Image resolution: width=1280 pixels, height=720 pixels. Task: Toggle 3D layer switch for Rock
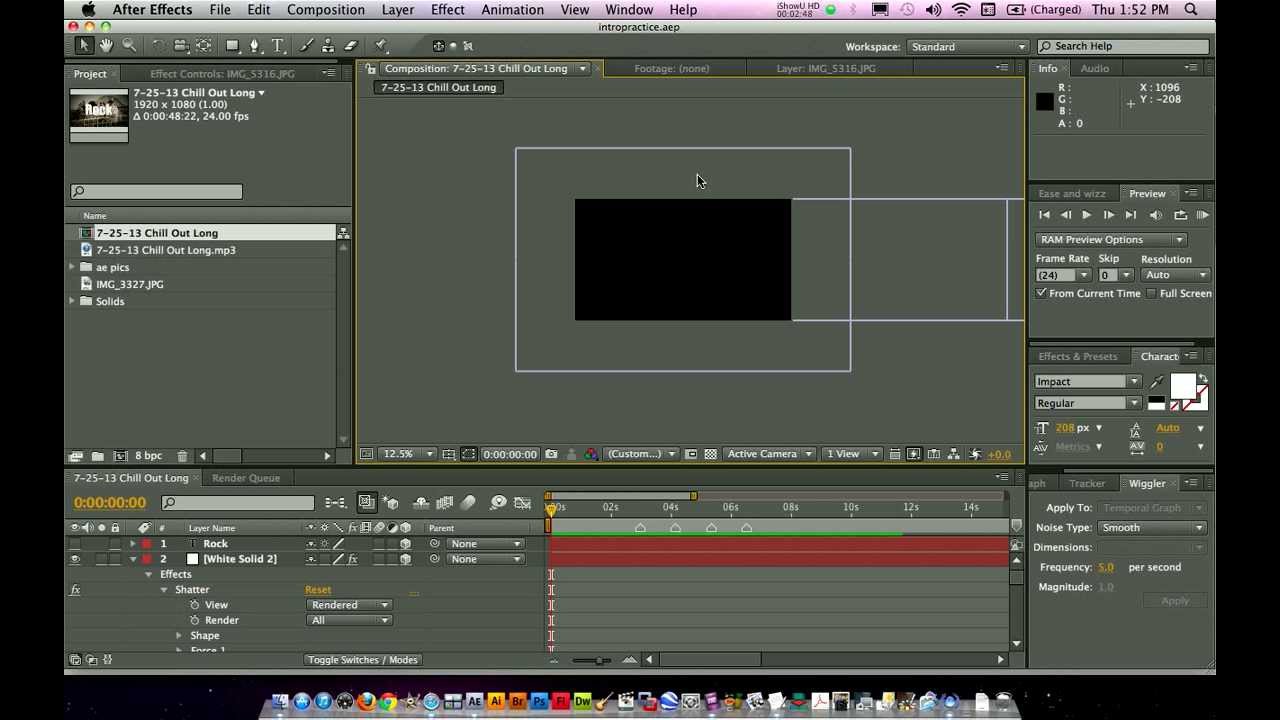tap(405, 544)
